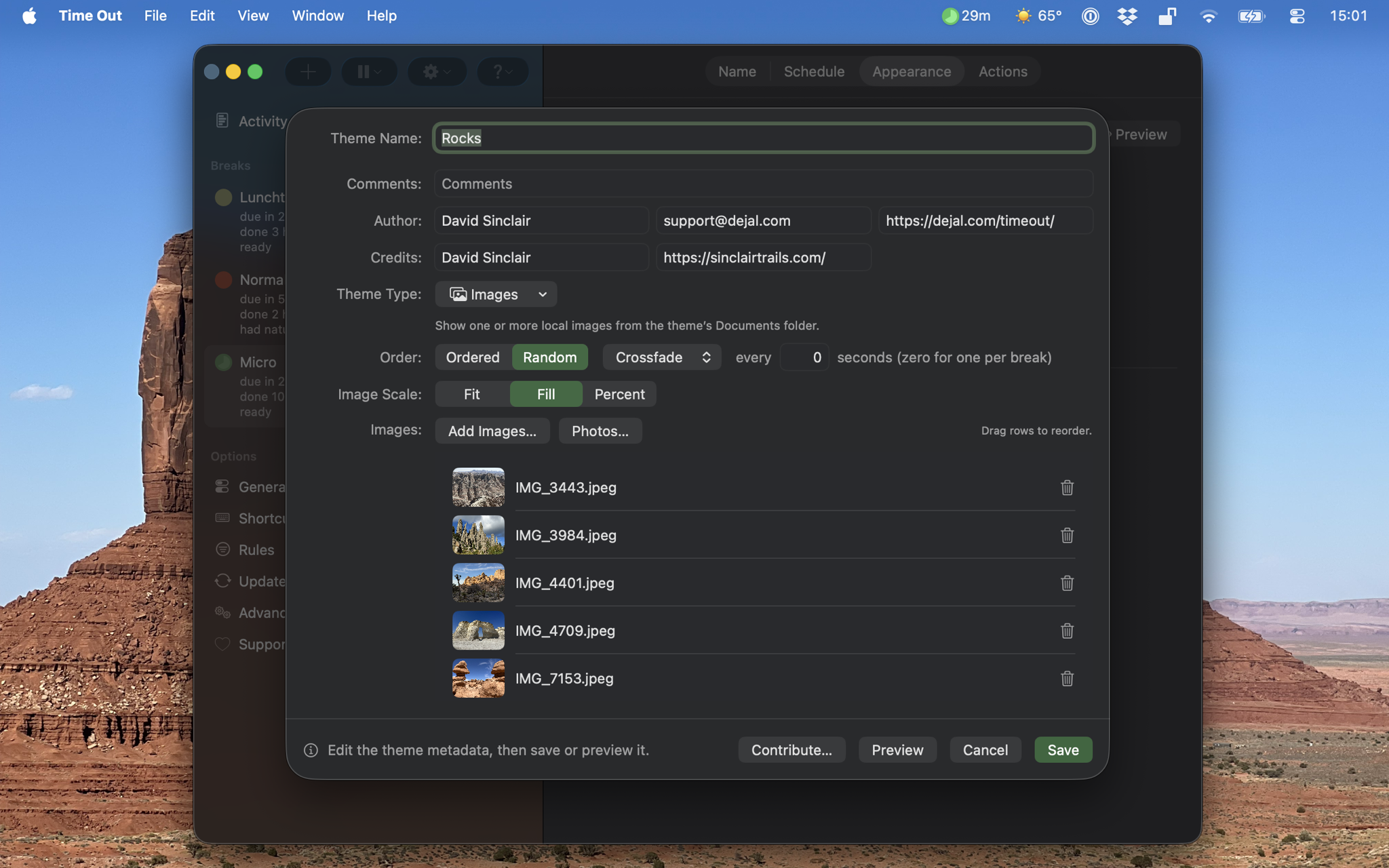Screen dimensions: 1389x868
Task: Delete IMG_3443.jpeg using its trash icon
Action: pos(1067,488)
